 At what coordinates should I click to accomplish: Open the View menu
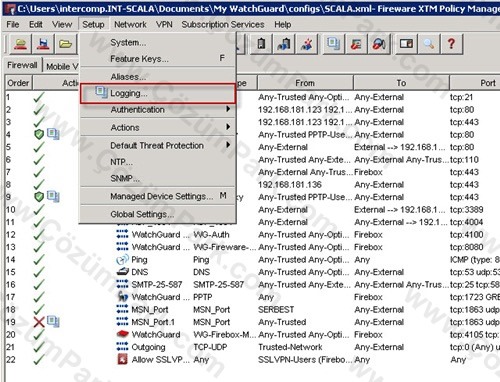click(x=62, y=25)
